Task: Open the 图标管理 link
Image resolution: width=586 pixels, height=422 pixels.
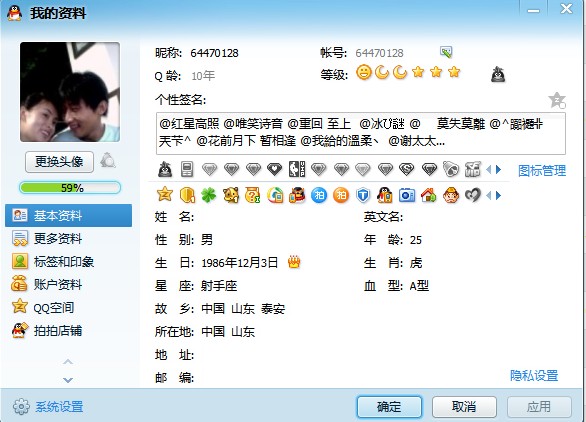Action: coord(542,170)
